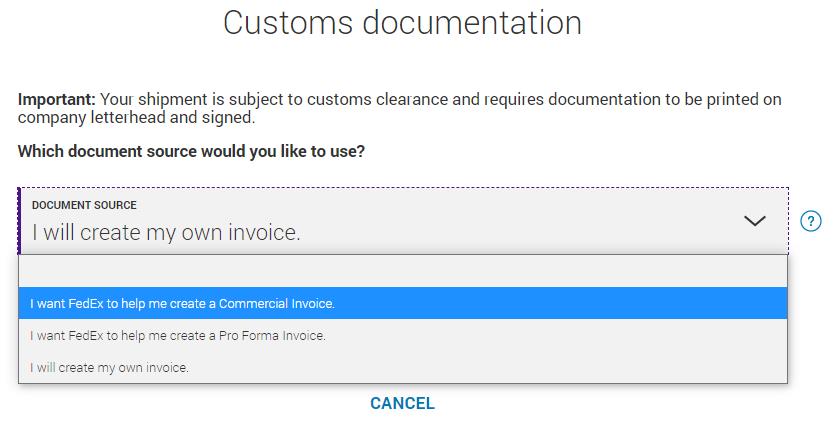Click the word 'documentation' in the title
Viewport: 836px width, 425px height.
472,23
